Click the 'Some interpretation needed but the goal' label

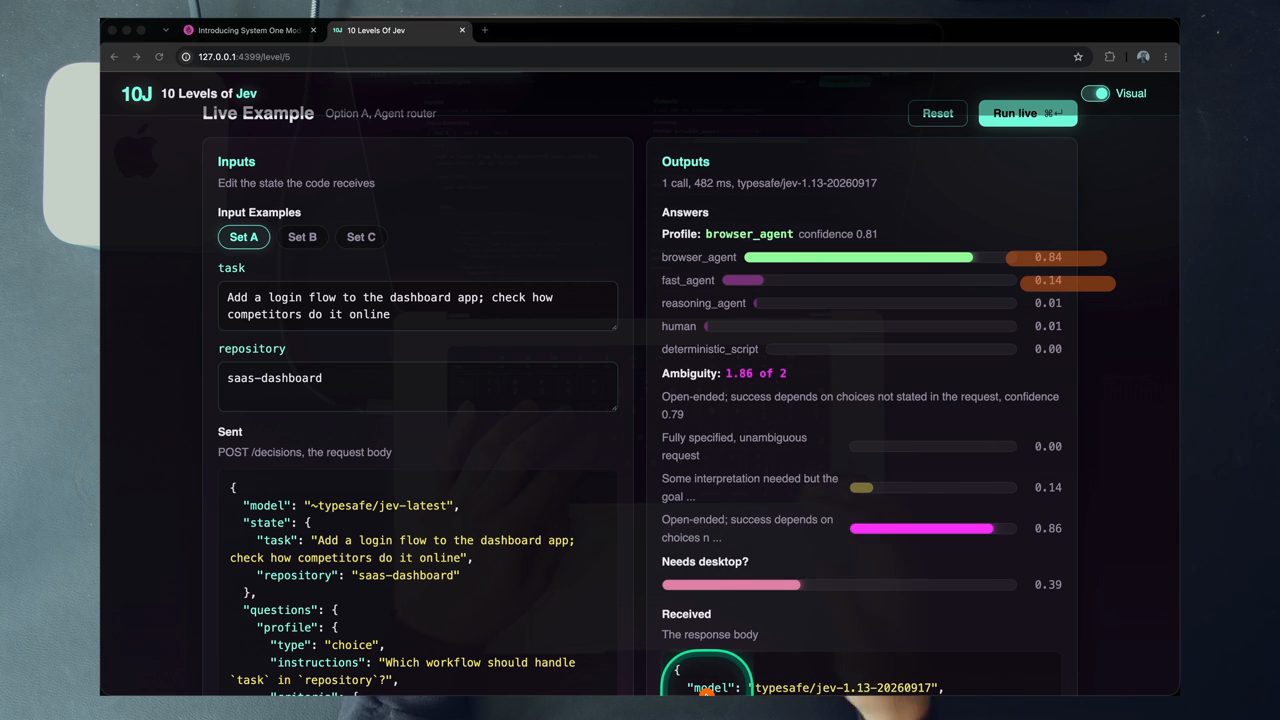tap(750, 488)
